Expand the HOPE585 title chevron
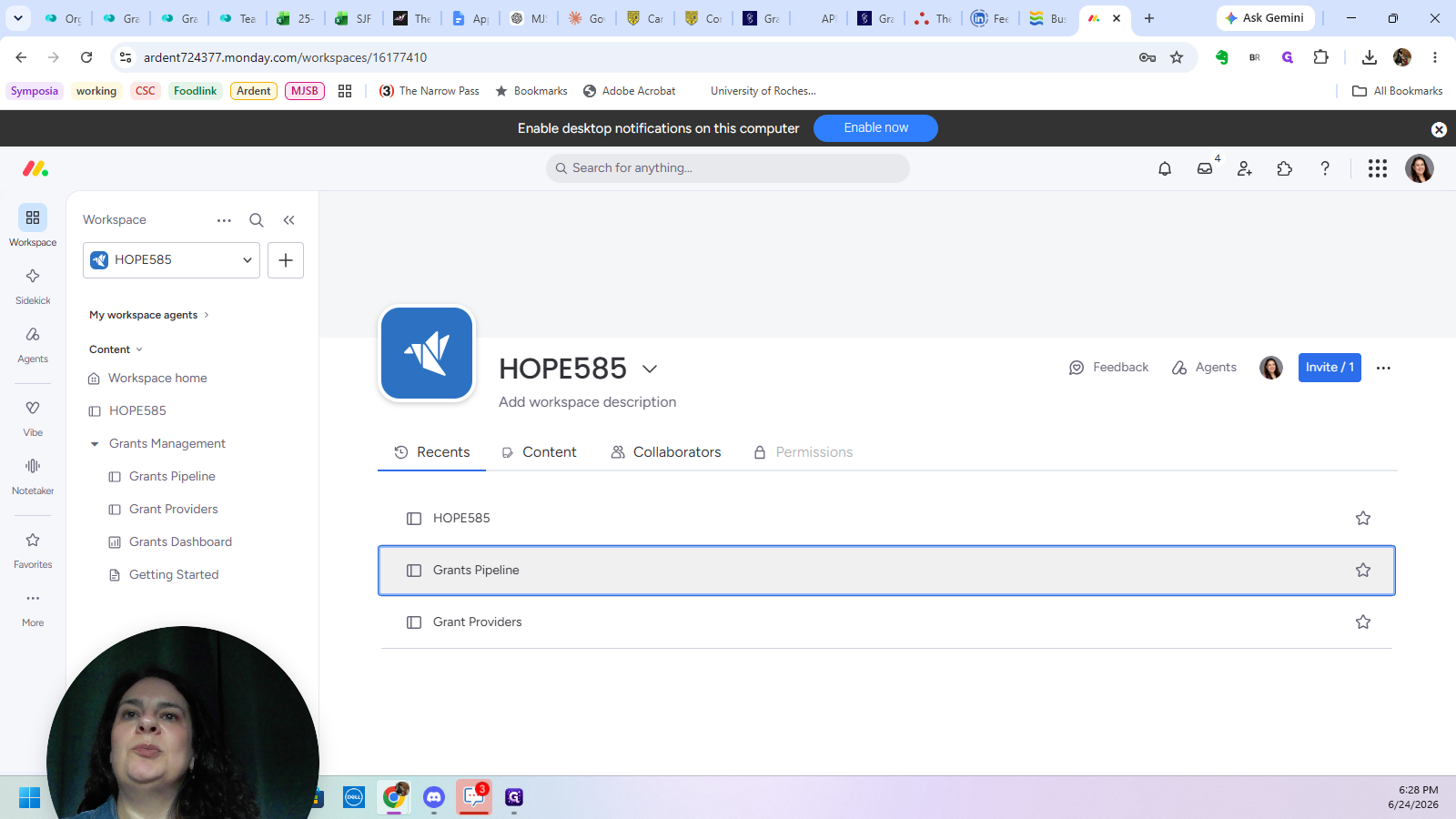This screenshot has width=1456, height=819. pyautogui.click(x=650, y=369)
